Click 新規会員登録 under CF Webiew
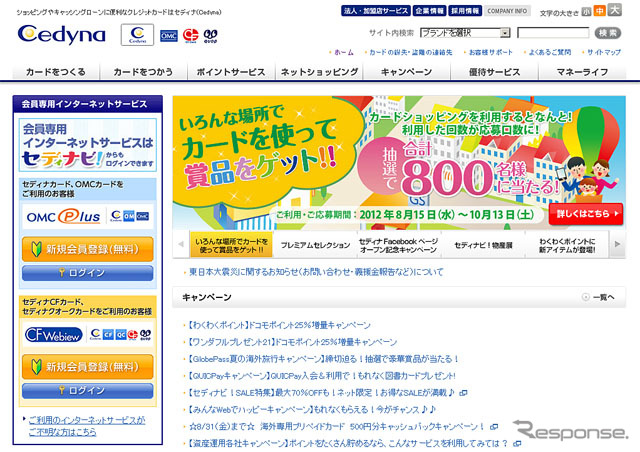The height and width of the screenshot is (452, 640). [x=88, y=367]
